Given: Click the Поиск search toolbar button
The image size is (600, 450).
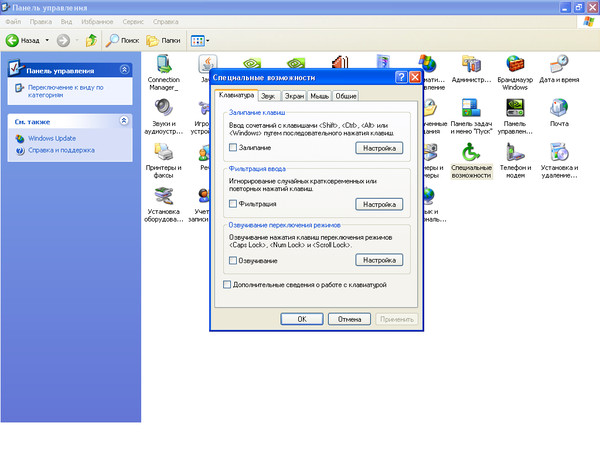Looking at the screenshot, I should click(122, 40).
